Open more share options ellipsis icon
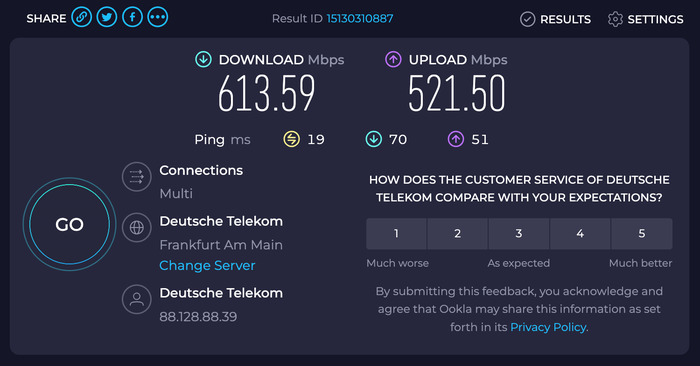 click(x=158, y=17)
